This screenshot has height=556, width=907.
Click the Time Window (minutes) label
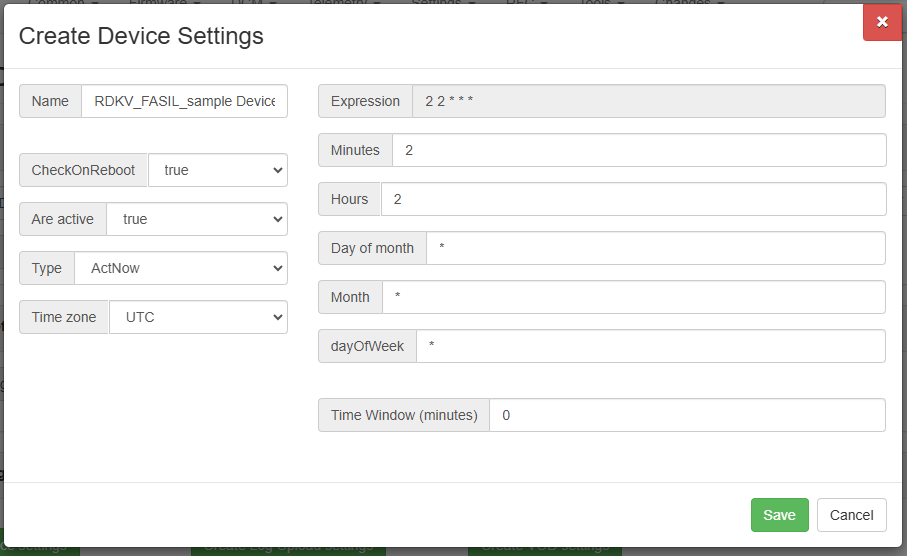click(x=404, y=415)
